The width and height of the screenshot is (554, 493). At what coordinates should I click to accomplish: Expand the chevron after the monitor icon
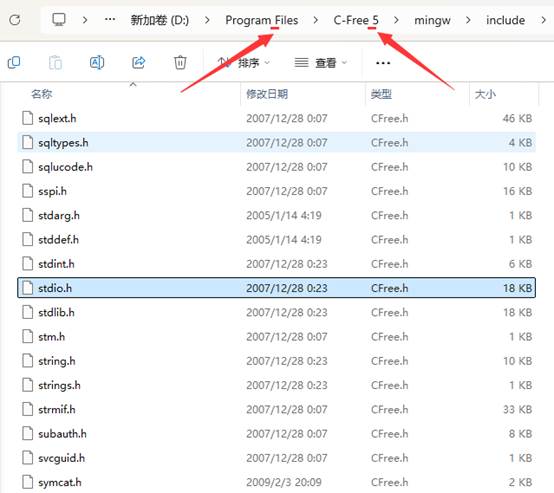[x=85, y=20]
